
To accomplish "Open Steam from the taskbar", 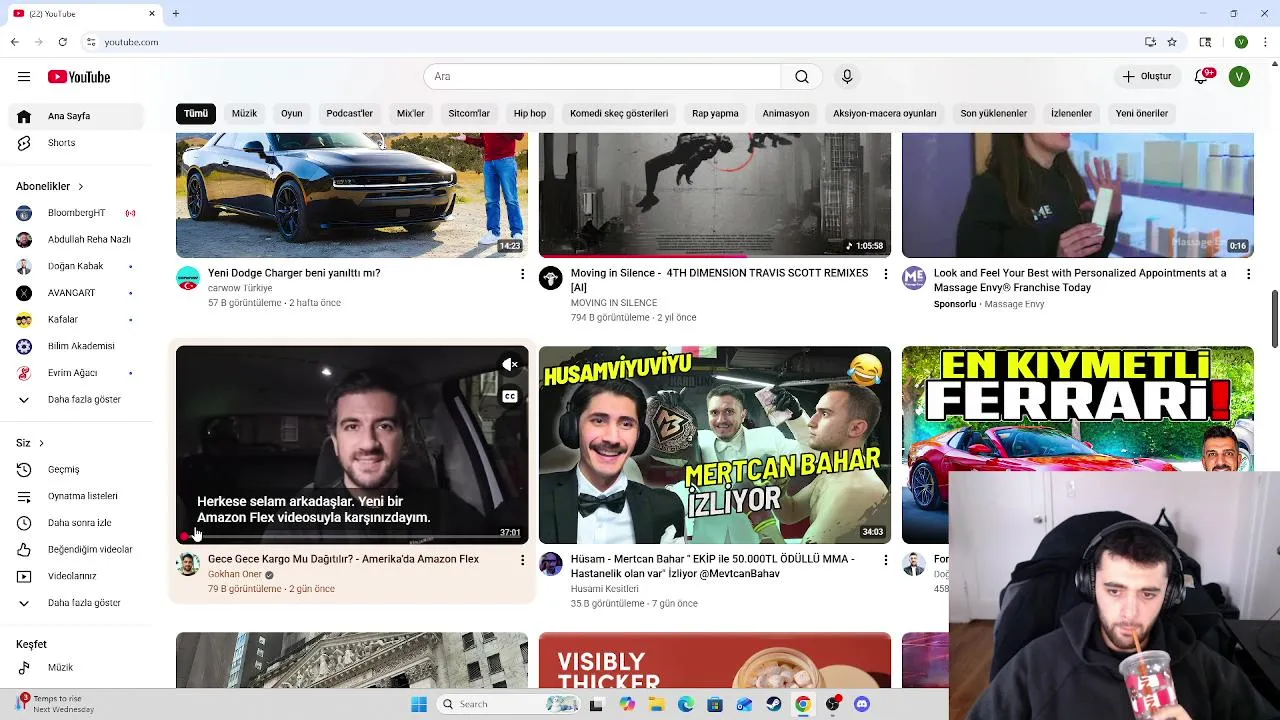I will [x=773, y=704].
